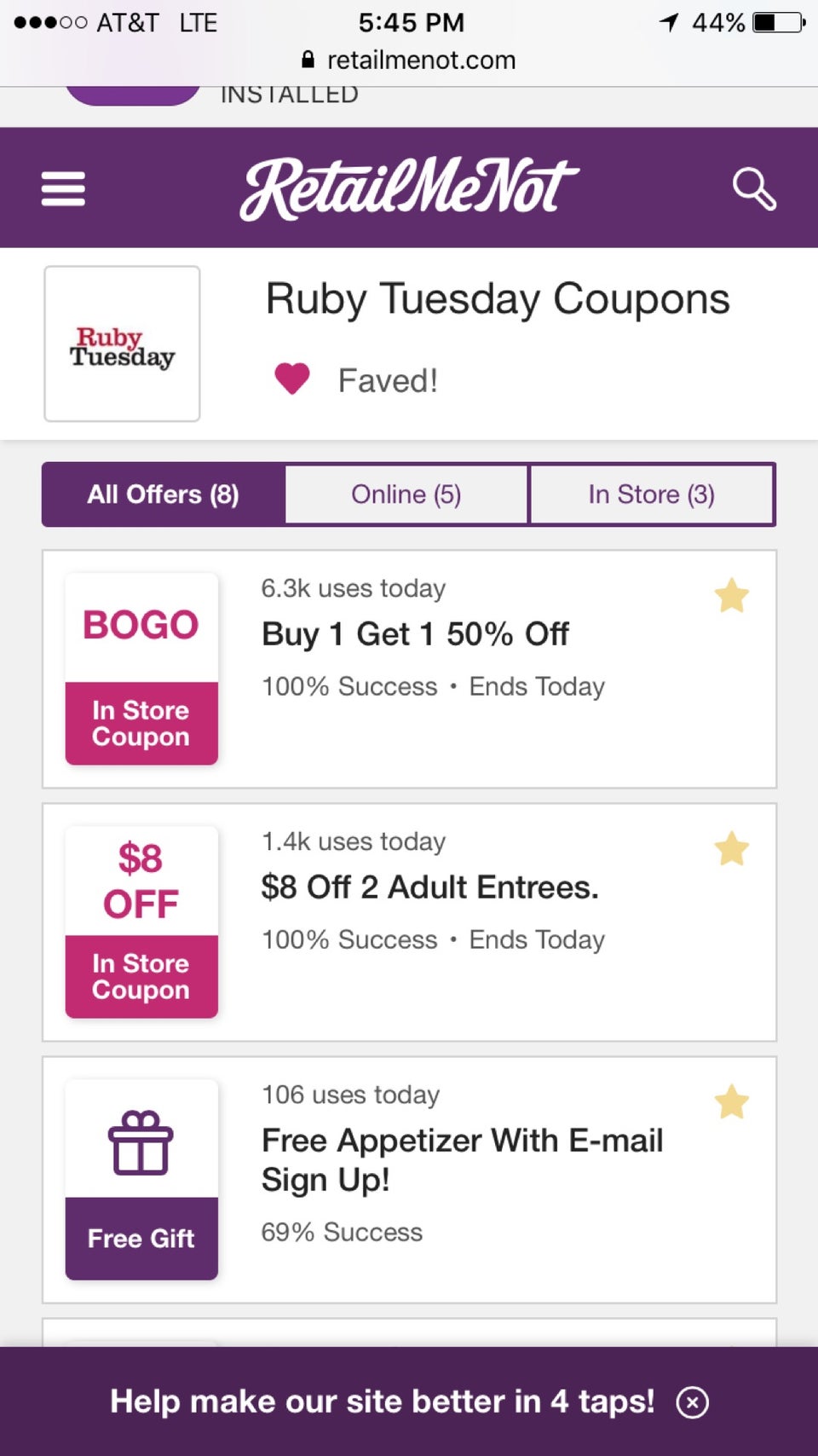Switch to the Online (5) tab

[x=406, y=494]
